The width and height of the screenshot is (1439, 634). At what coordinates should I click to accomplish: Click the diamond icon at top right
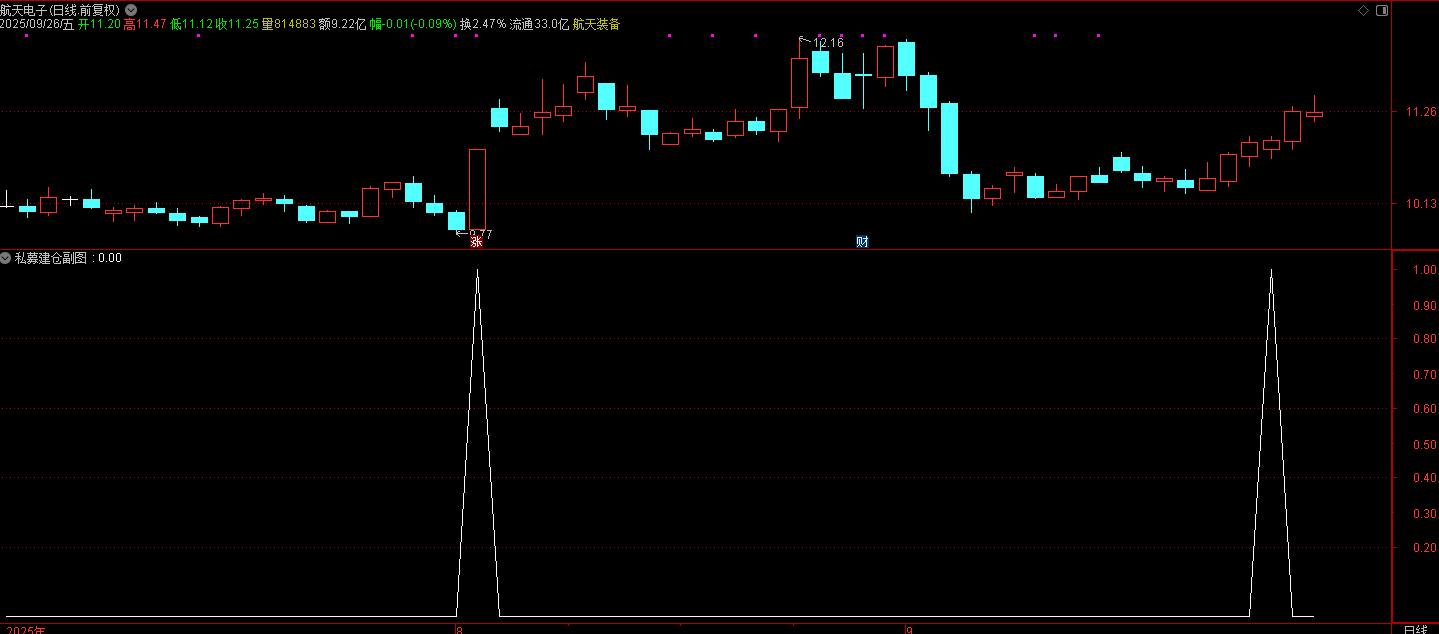(1363, 10)
